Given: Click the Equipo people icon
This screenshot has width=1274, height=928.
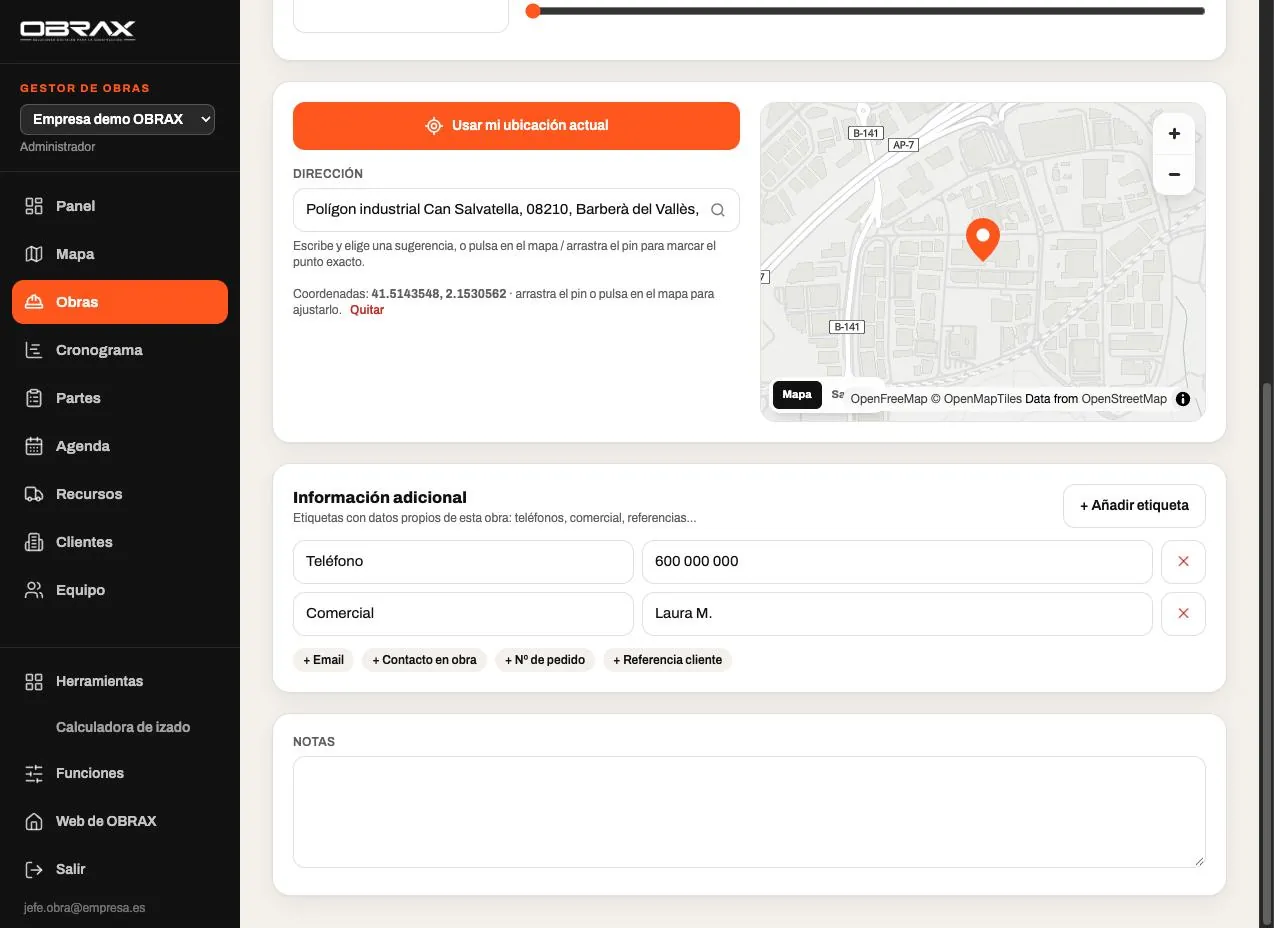Looking at the screenshot, I should pos(34,590).
